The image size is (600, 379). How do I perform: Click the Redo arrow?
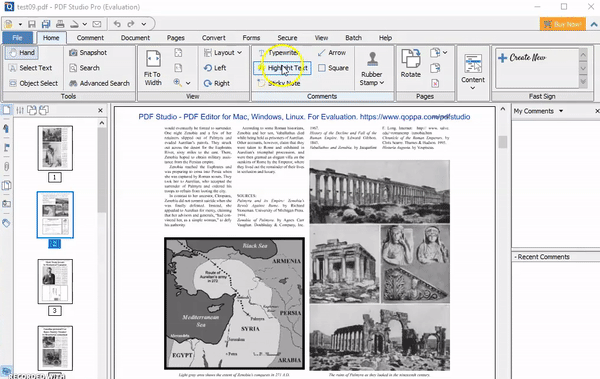(131, 24)
